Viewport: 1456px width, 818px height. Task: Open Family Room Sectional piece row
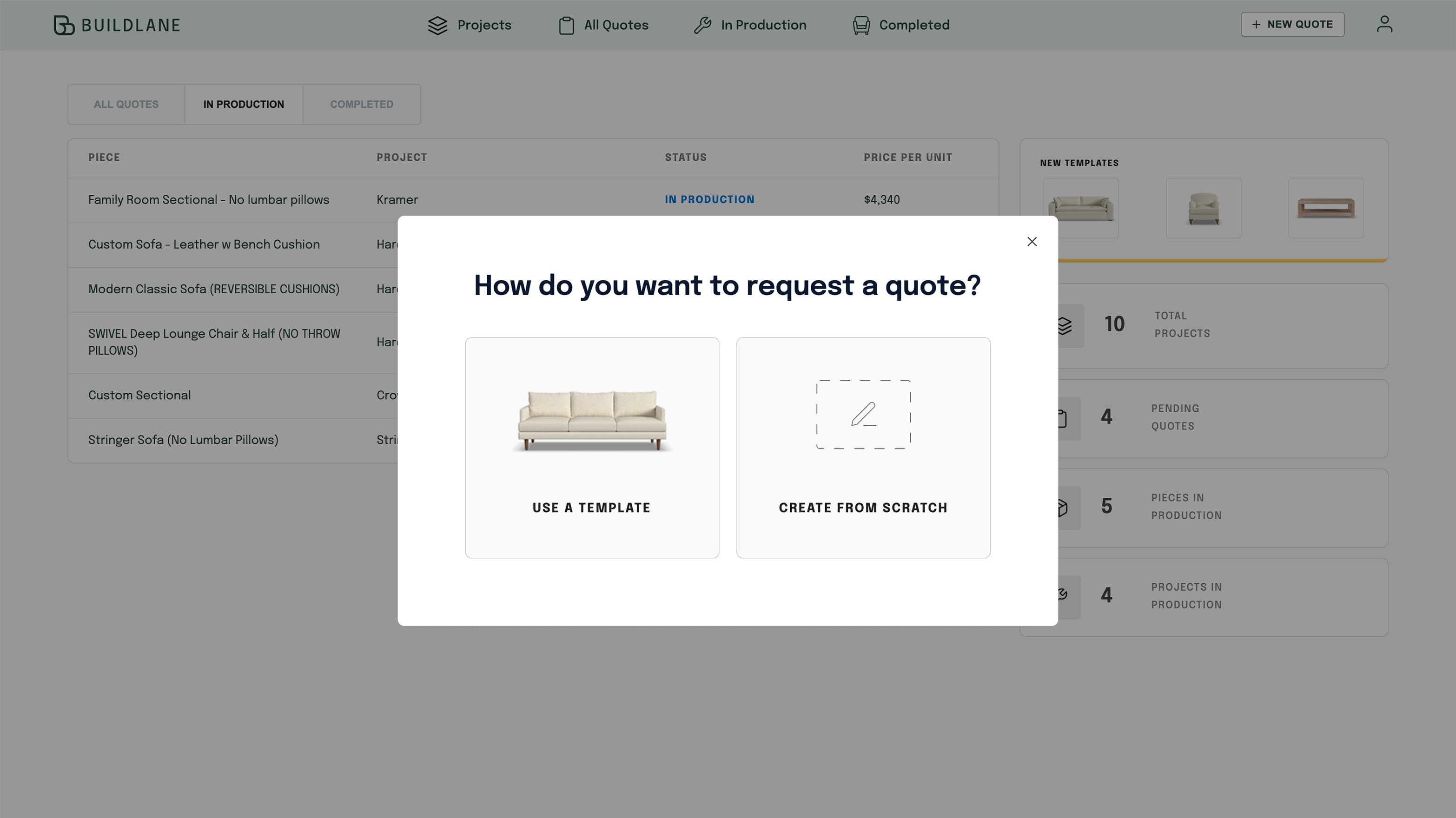[x=209, y=200]
